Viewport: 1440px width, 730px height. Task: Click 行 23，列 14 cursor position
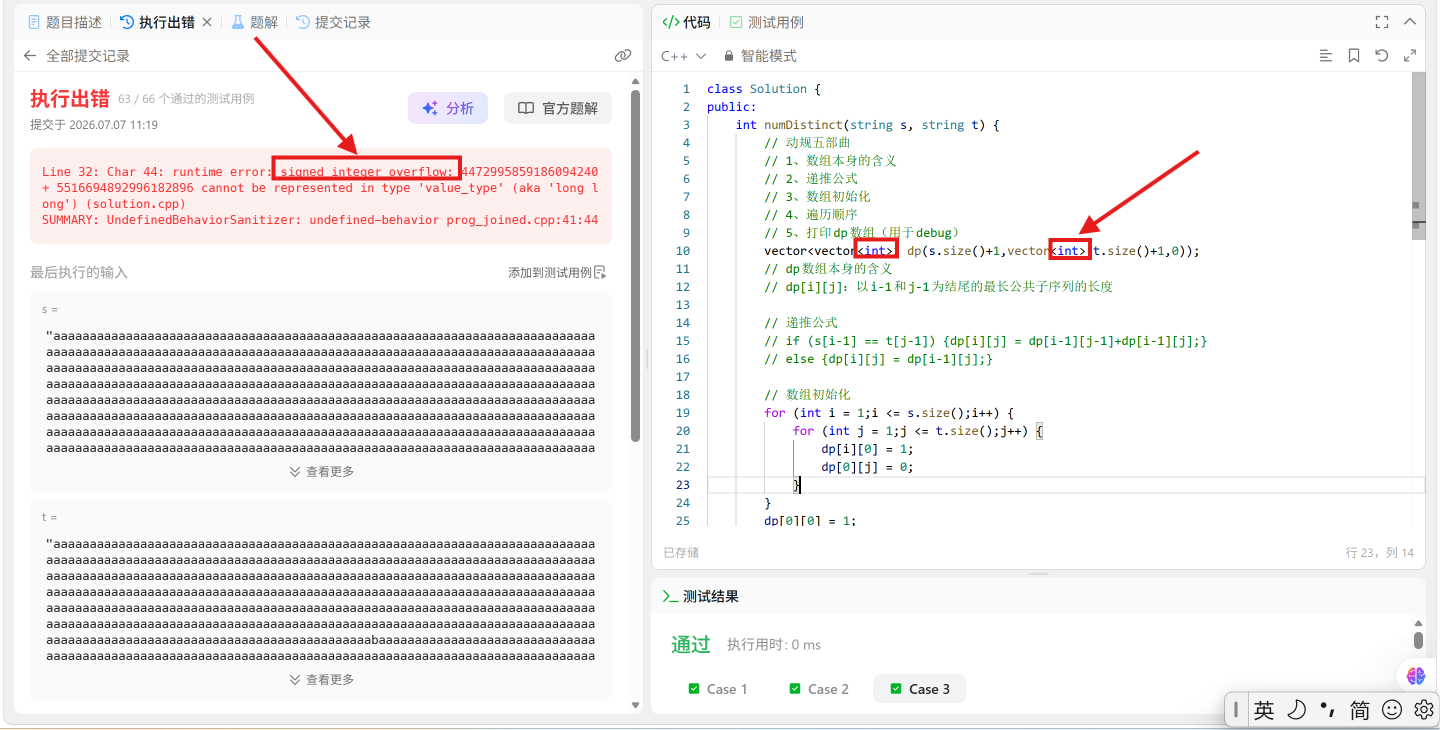pos(1380,552)
